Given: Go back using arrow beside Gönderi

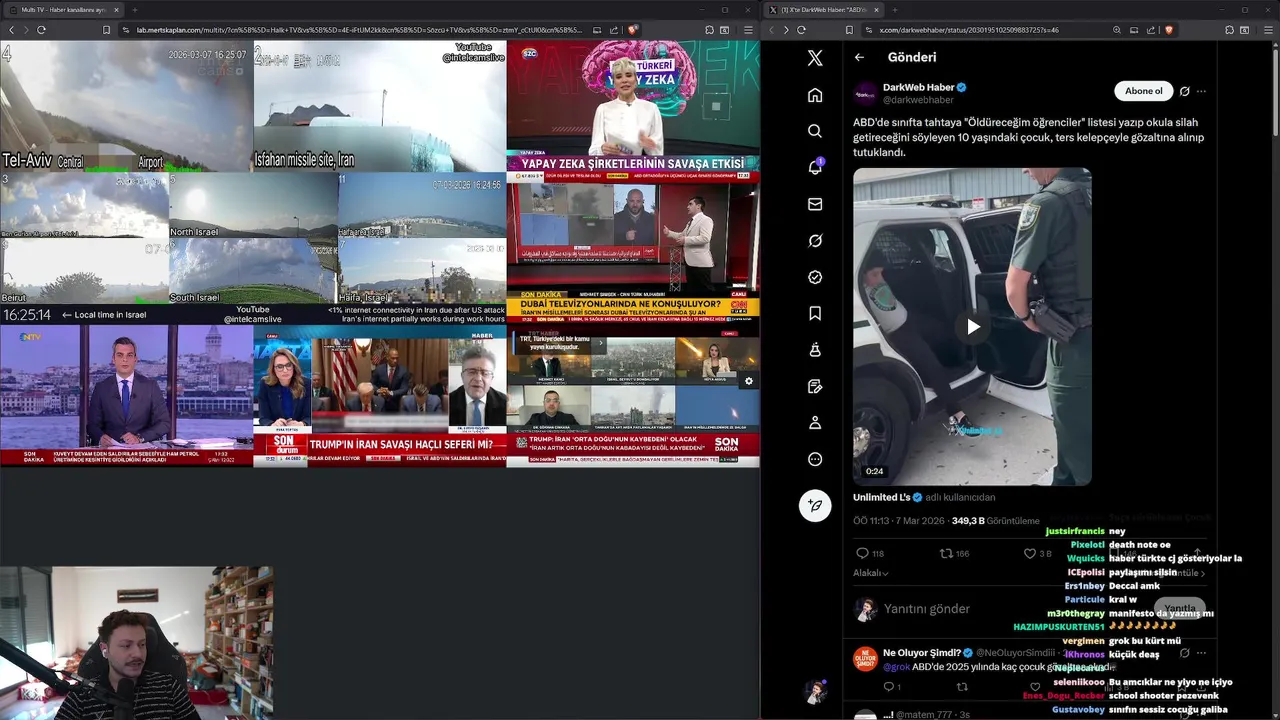Looking at the screenshot, I should pos(859,57).
